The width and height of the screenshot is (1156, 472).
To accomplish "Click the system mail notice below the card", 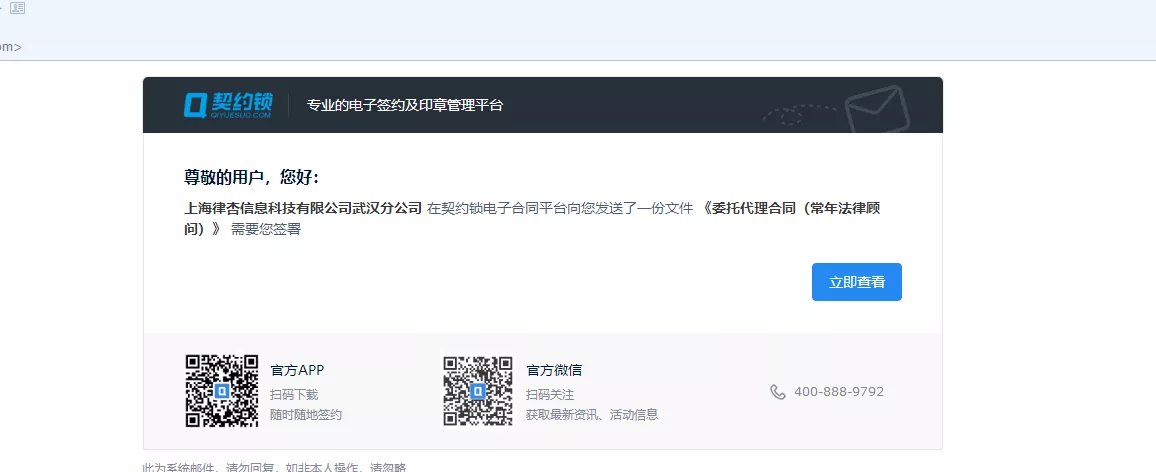I will pos(274,467).
